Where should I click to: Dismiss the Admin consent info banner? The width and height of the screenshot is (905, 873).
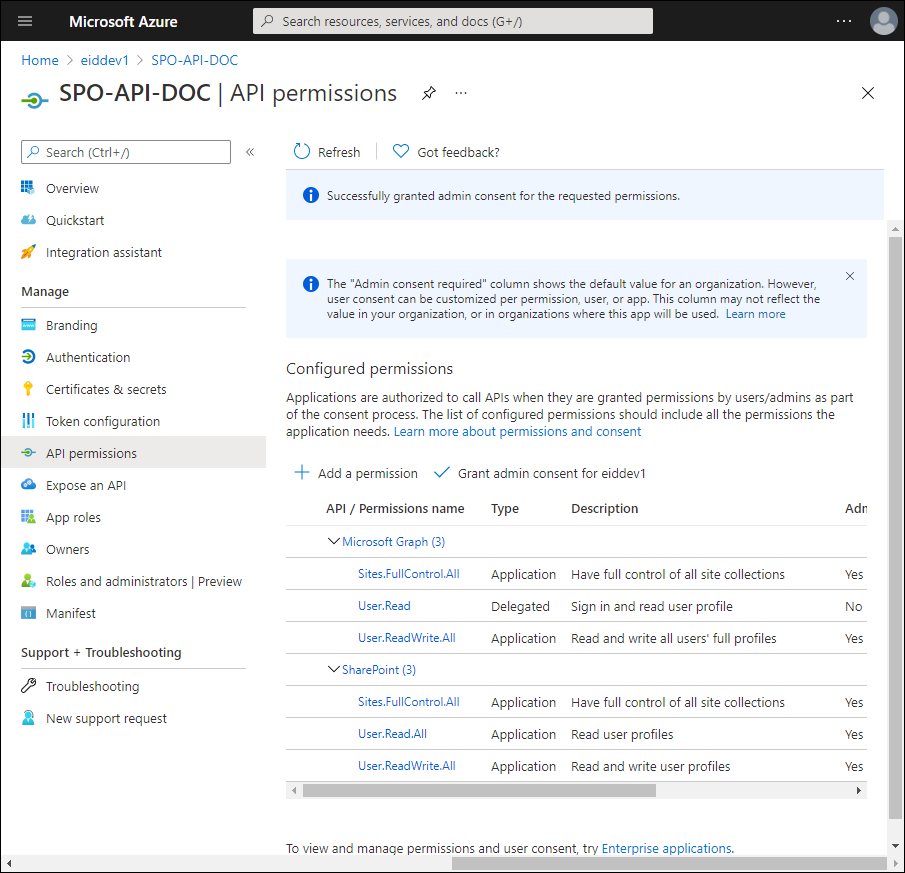pos(850,276)
